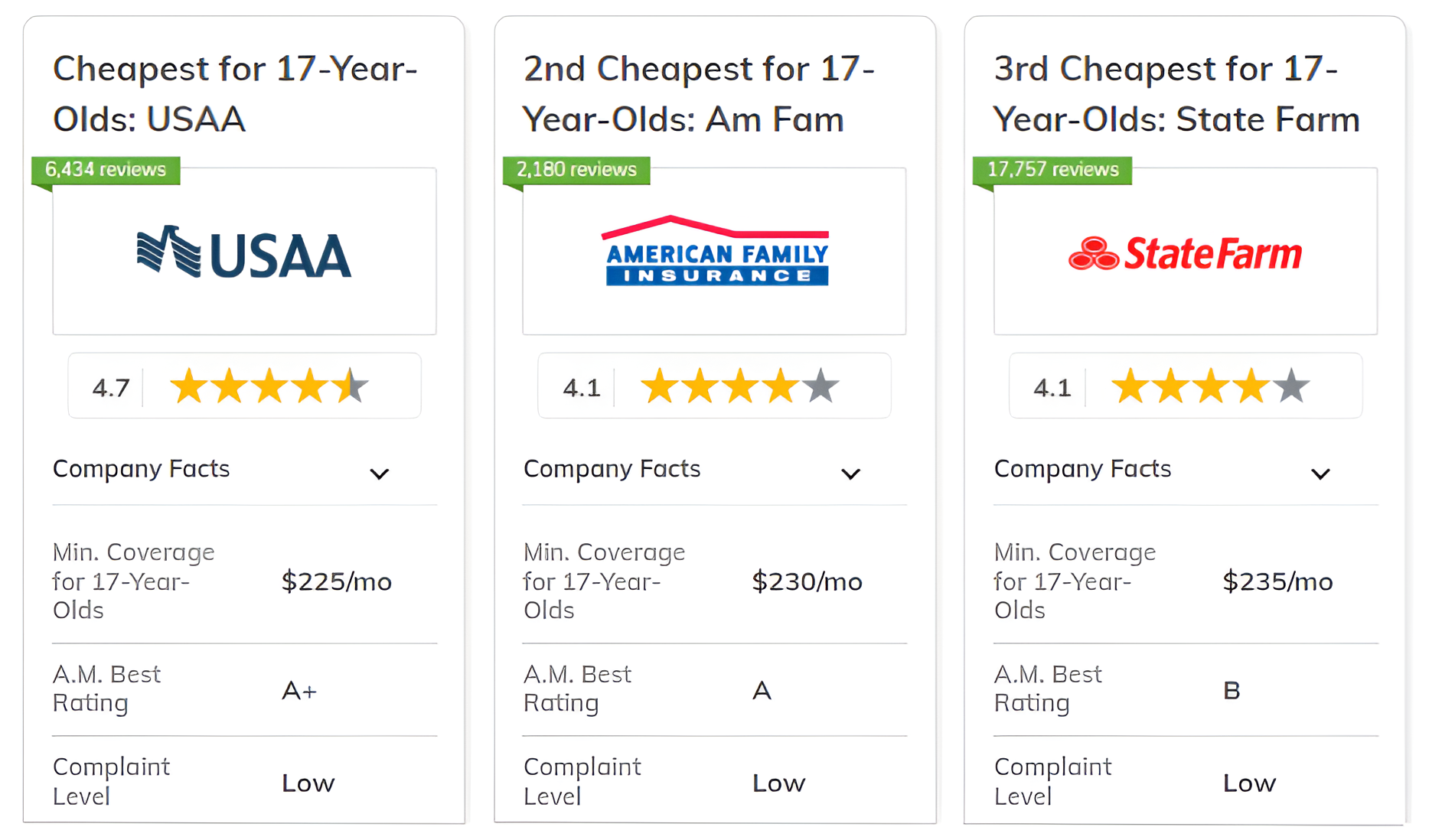Click the 2,180 reviews green badge
Image resolution: width=1442 pixels, height=840 pixels.
576,169
